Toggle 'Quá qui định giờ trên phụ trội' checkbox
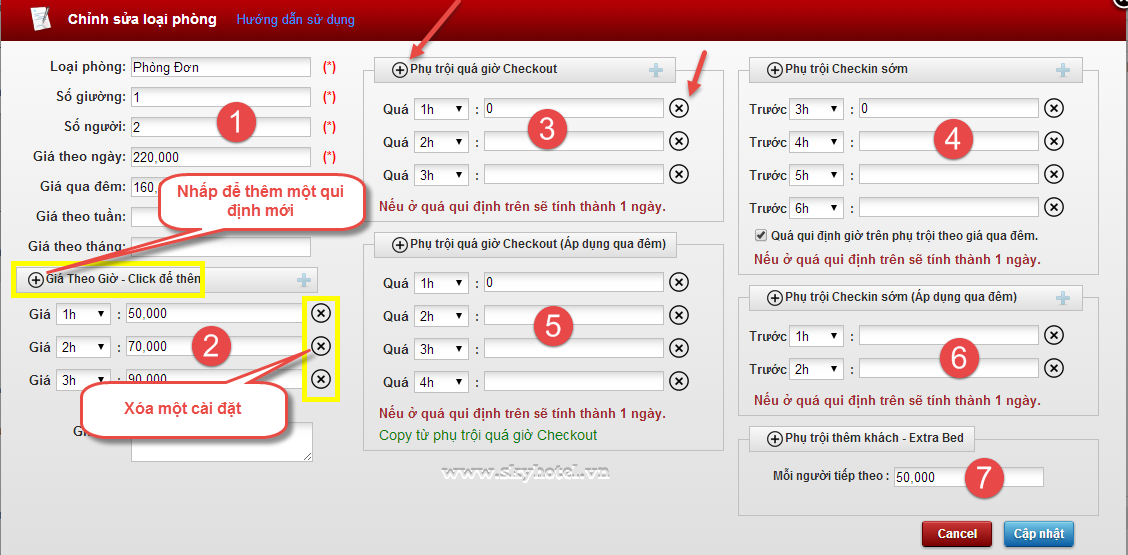The image size is (1128, 555). (762, 236)
